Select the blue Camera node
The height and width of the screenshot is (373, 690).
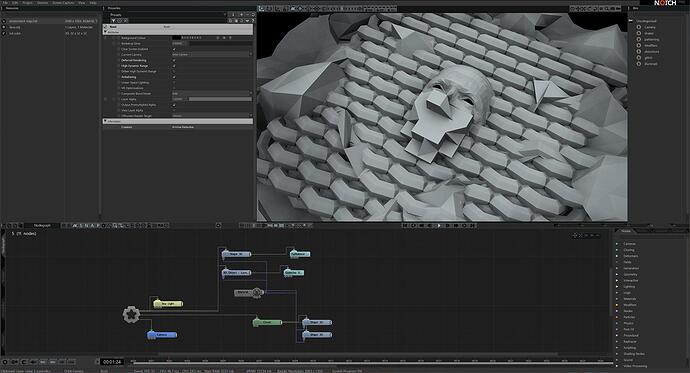[162, 335]
